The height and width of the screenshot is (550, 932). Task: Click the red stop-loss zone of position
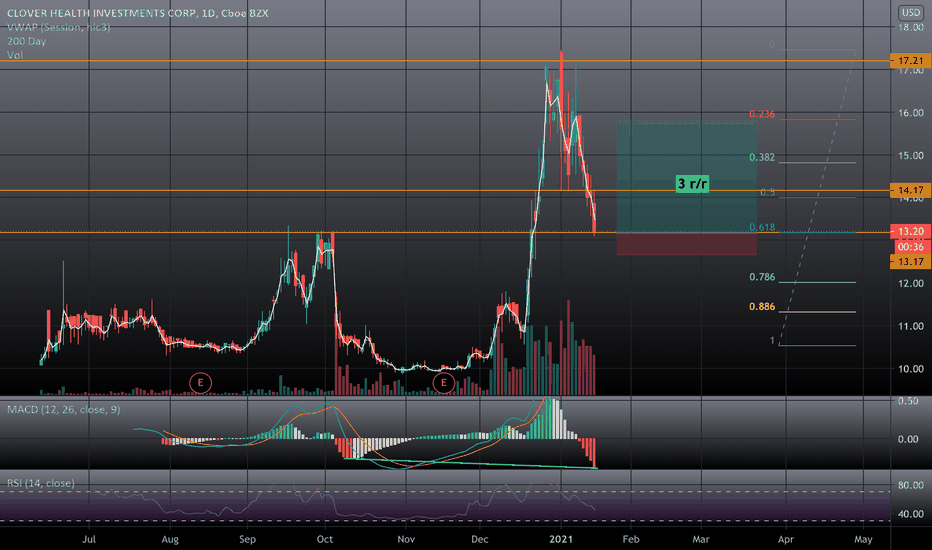687,244
